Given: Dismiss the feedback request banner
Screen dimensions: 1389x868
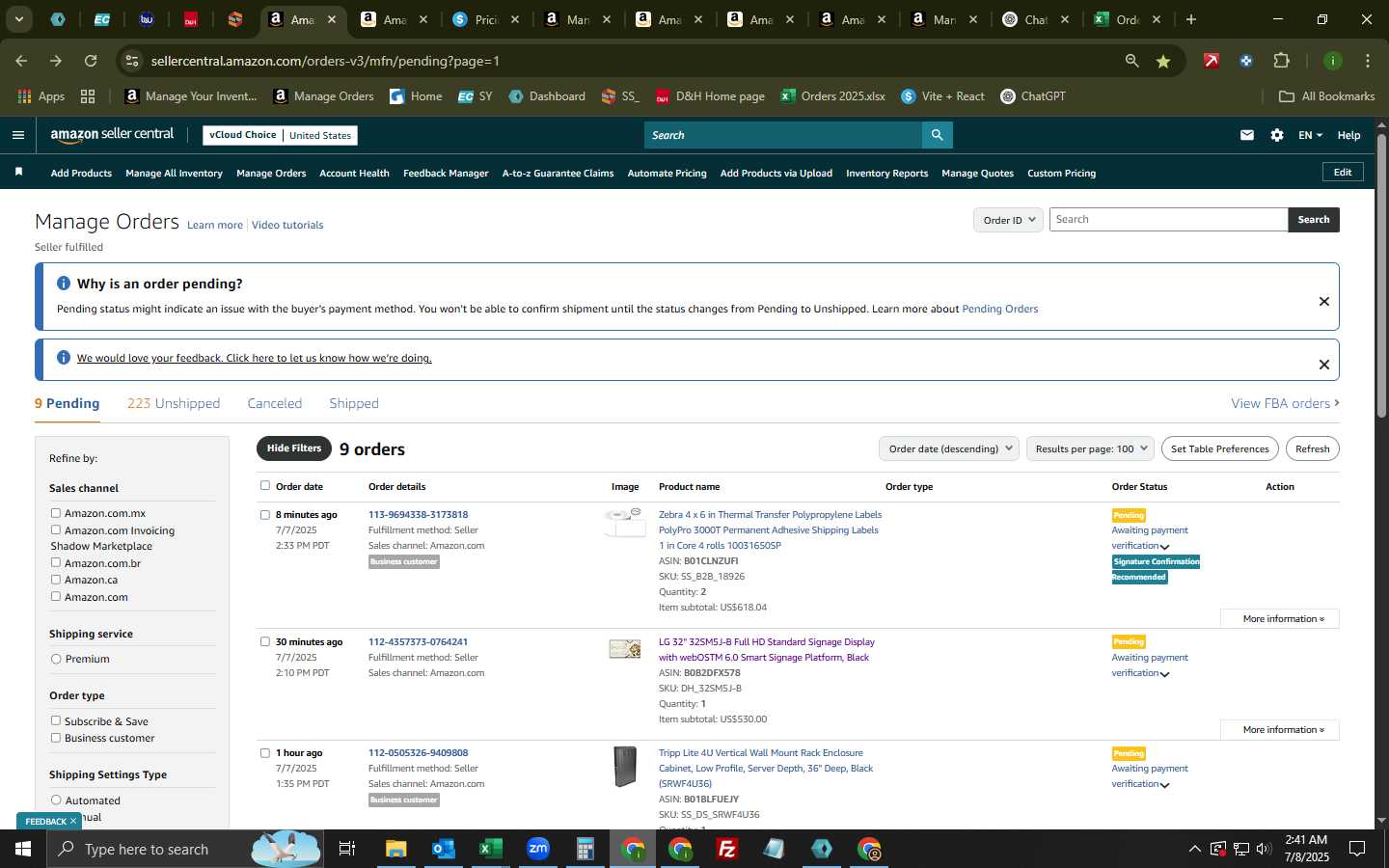Looking at the screenshot, I should (1324, 364).
